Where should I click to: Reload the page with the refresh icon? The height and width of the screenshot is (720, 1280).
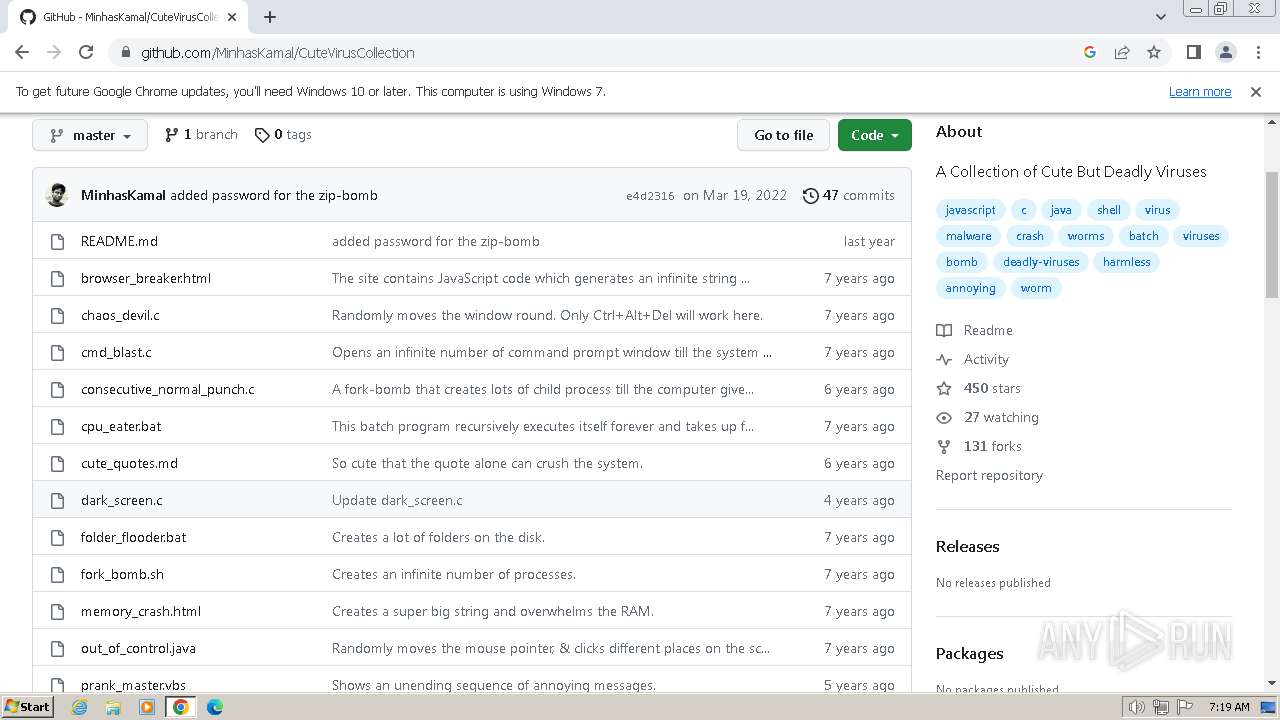86,52
